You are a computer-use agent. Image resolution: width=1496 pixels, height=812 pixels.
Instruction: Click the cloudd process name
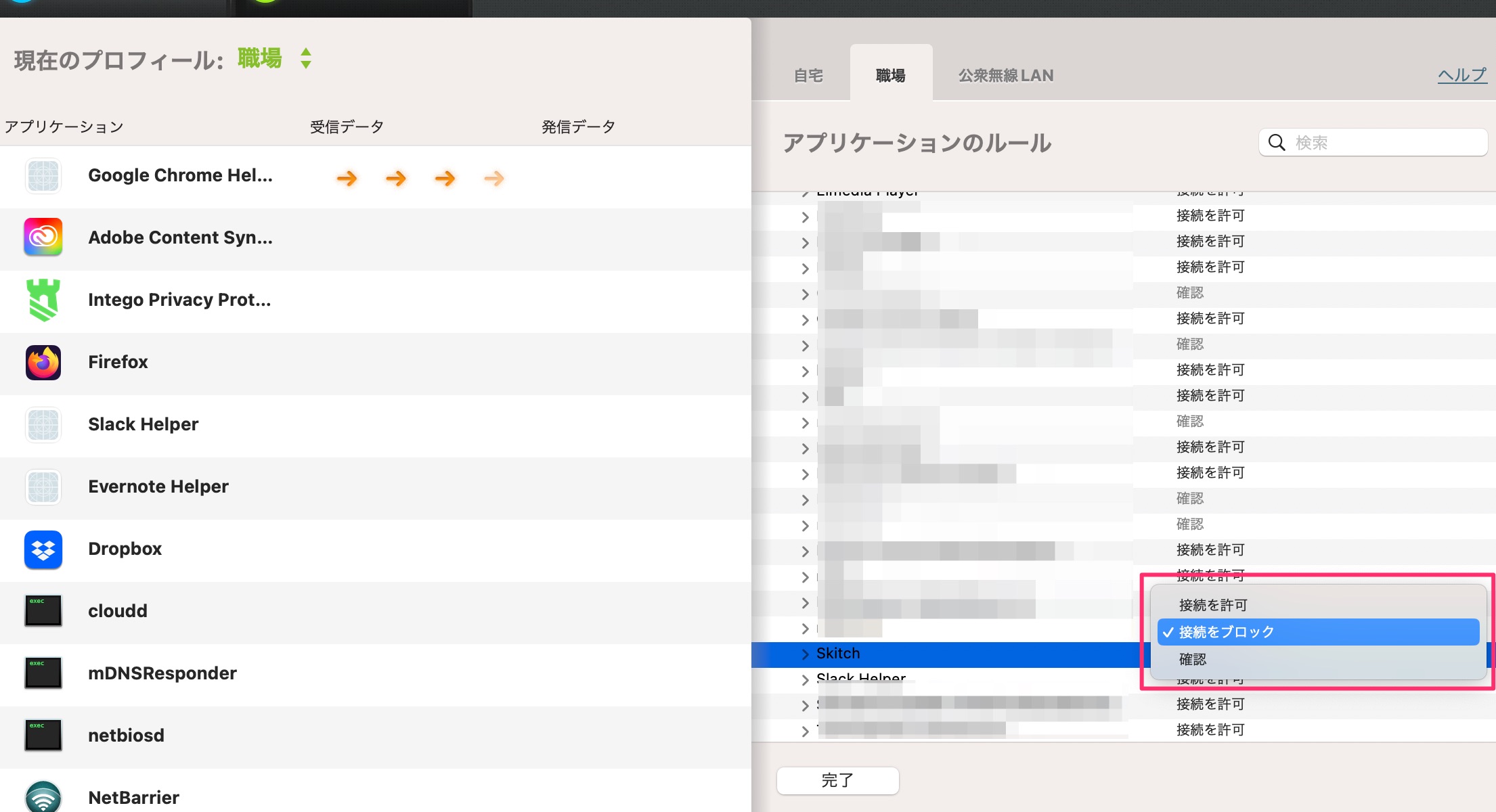click(117, 611)
